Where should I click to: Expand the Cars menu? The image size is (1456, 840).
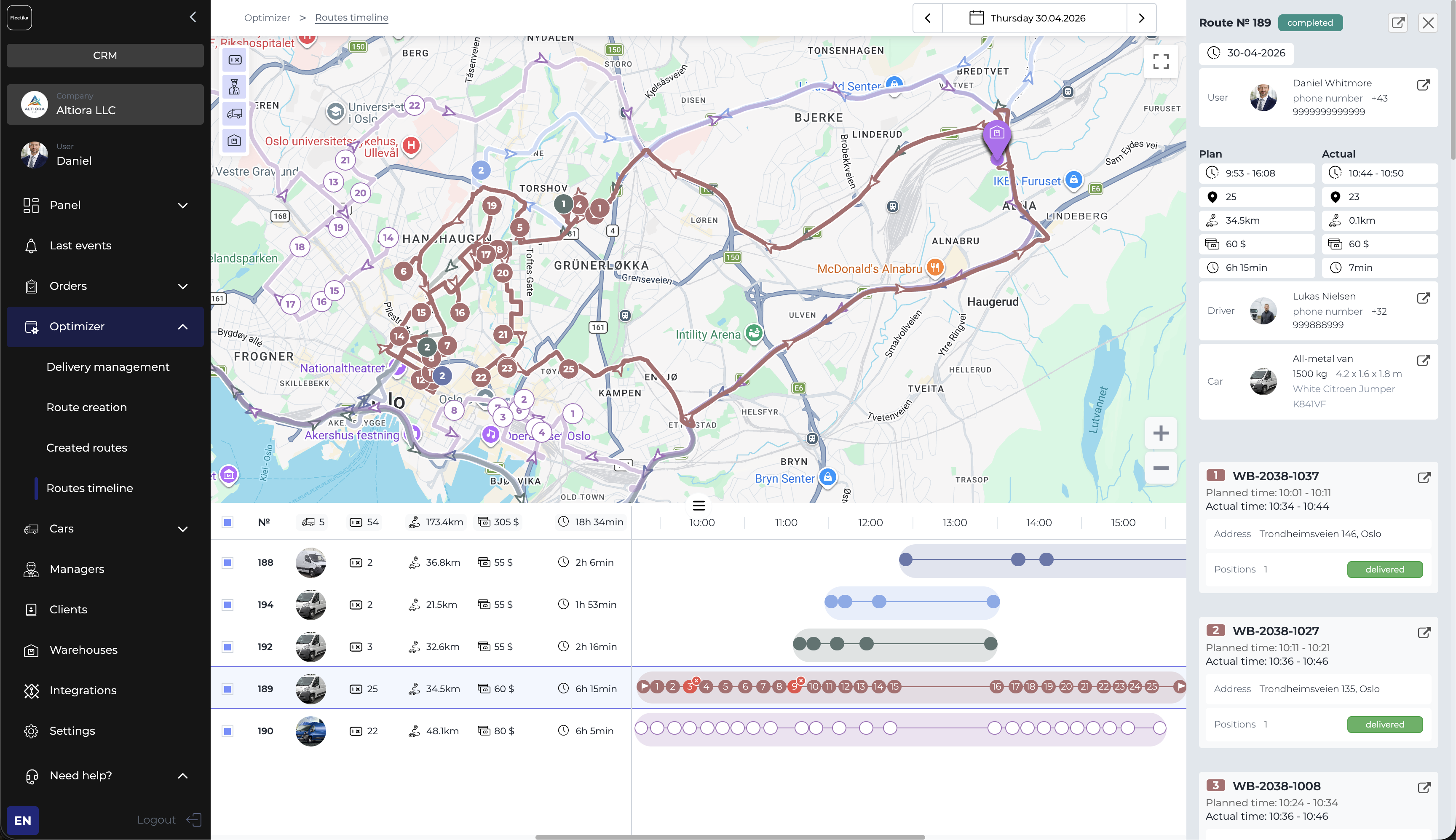pyautogui.click(x=105, y=528)
